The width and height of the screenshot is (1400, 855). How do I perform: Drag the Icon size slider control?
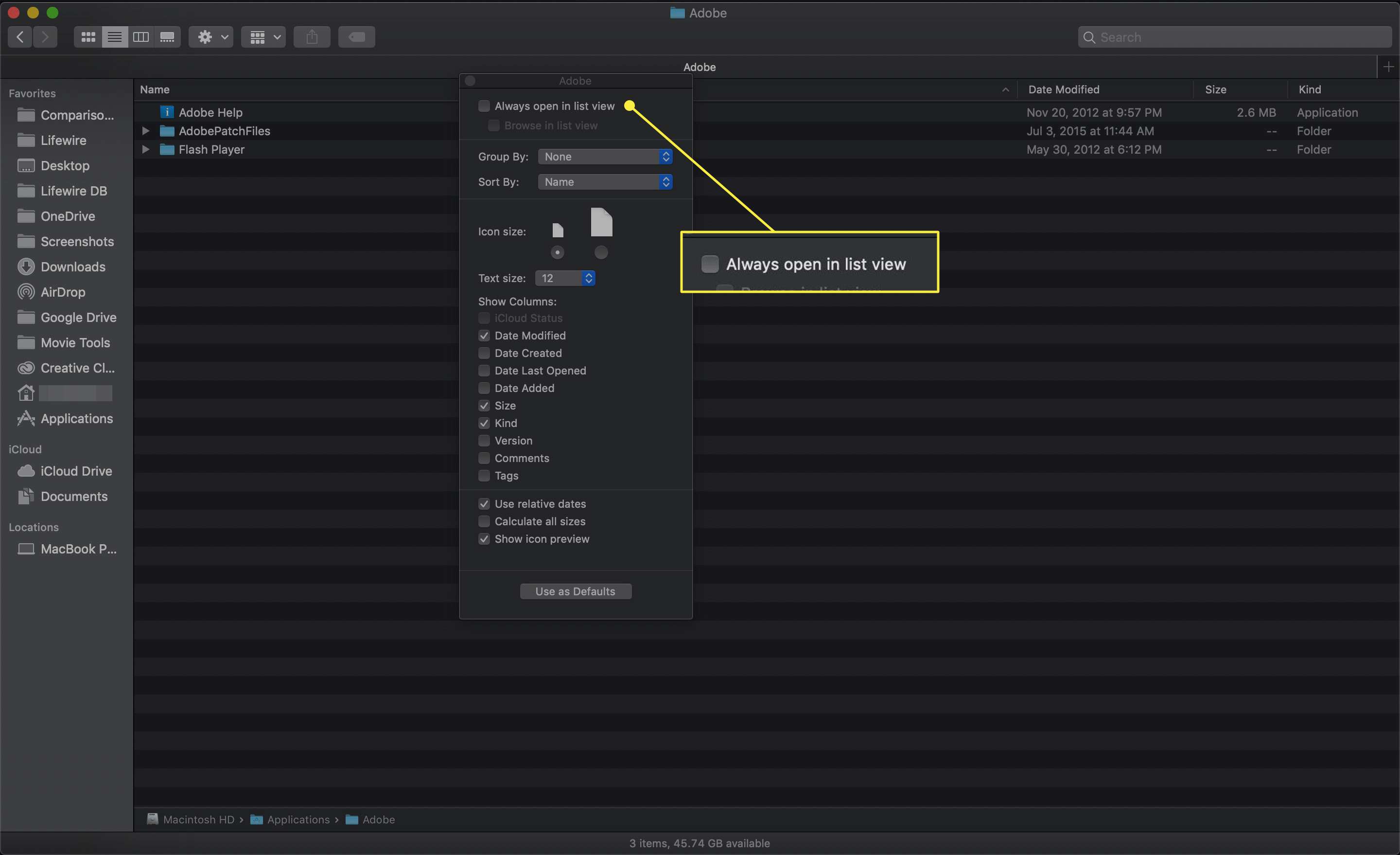tap(557, 253)
